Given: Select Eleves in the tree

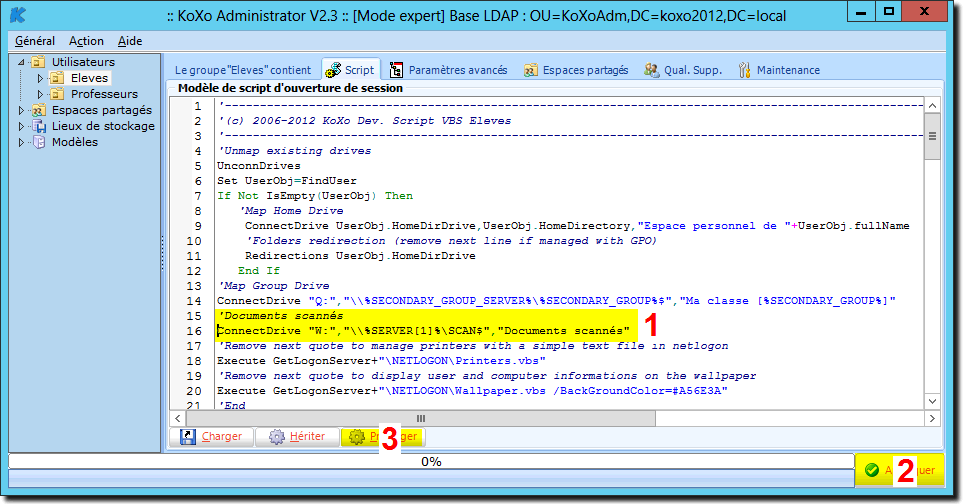Looking at the screenshot, I should [x=89, y=78].
